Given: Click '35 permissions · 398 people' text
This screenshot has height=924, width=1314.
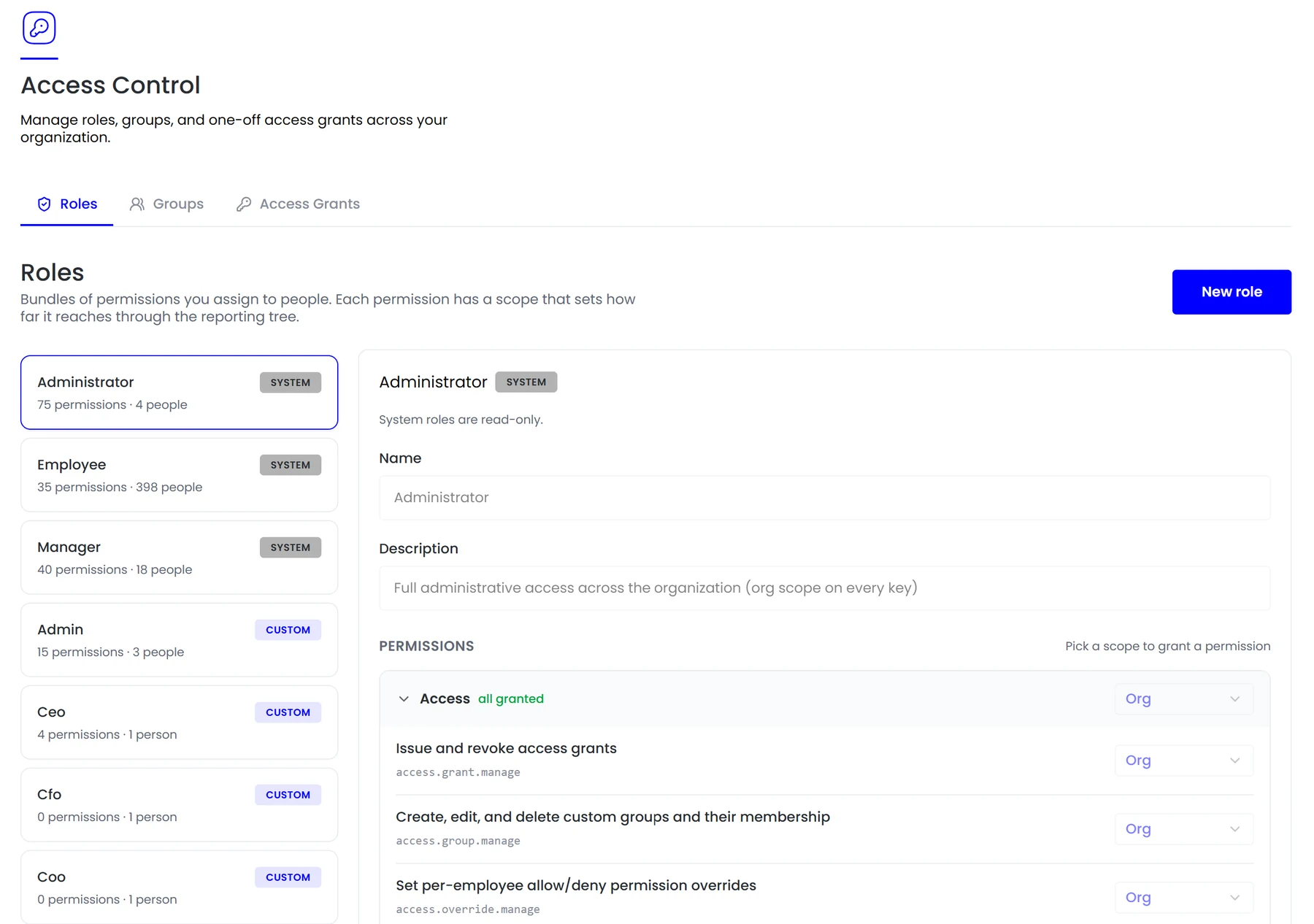Looking at the screenshot, I should pos(120,487).
